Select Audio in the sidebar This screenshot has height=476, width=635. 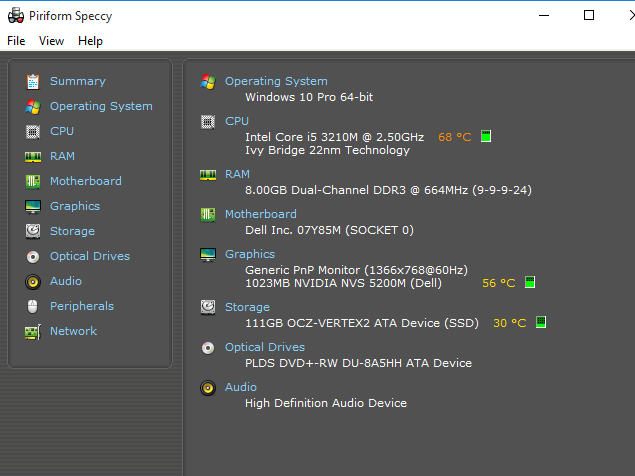[66, 281]
